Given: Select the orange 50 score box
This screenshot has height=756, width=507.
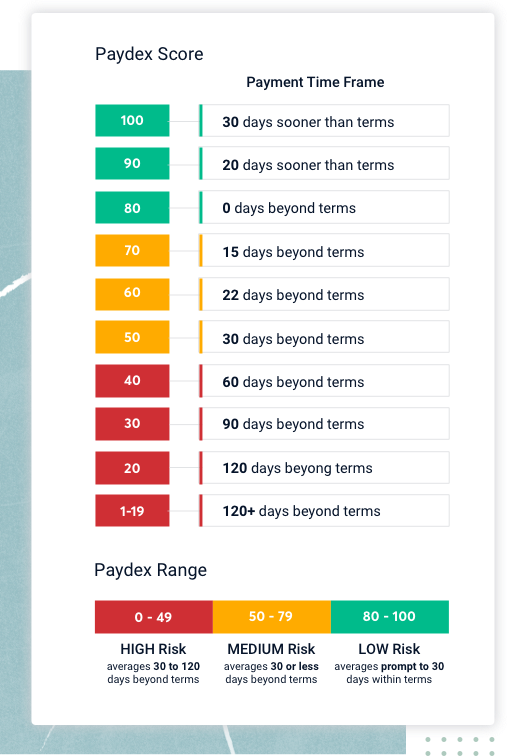Looking at the screenshot, I should click(132, 337).
